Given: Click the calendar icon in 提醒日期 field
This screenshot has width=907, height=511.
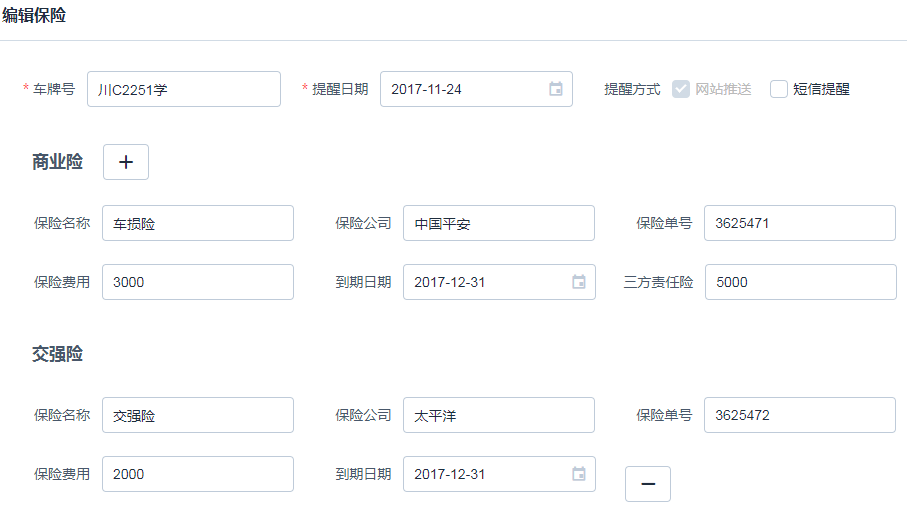Looking at the screenshot, I should pyautogui.click(x=556, y=89).
